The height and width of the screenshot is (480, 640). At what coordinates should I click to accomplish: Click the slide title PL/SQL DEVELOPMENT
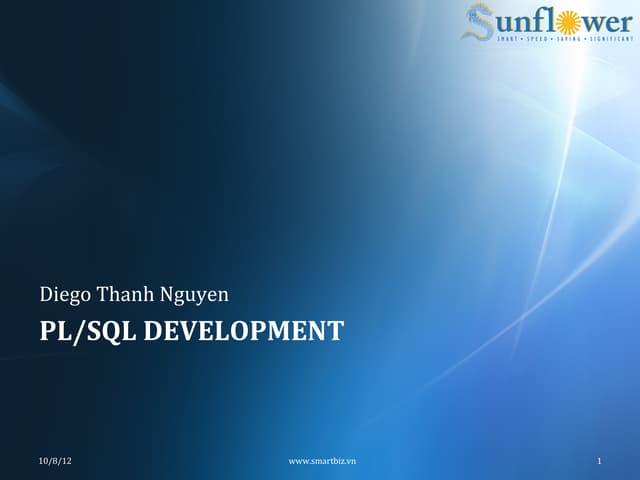pos(191,331)
